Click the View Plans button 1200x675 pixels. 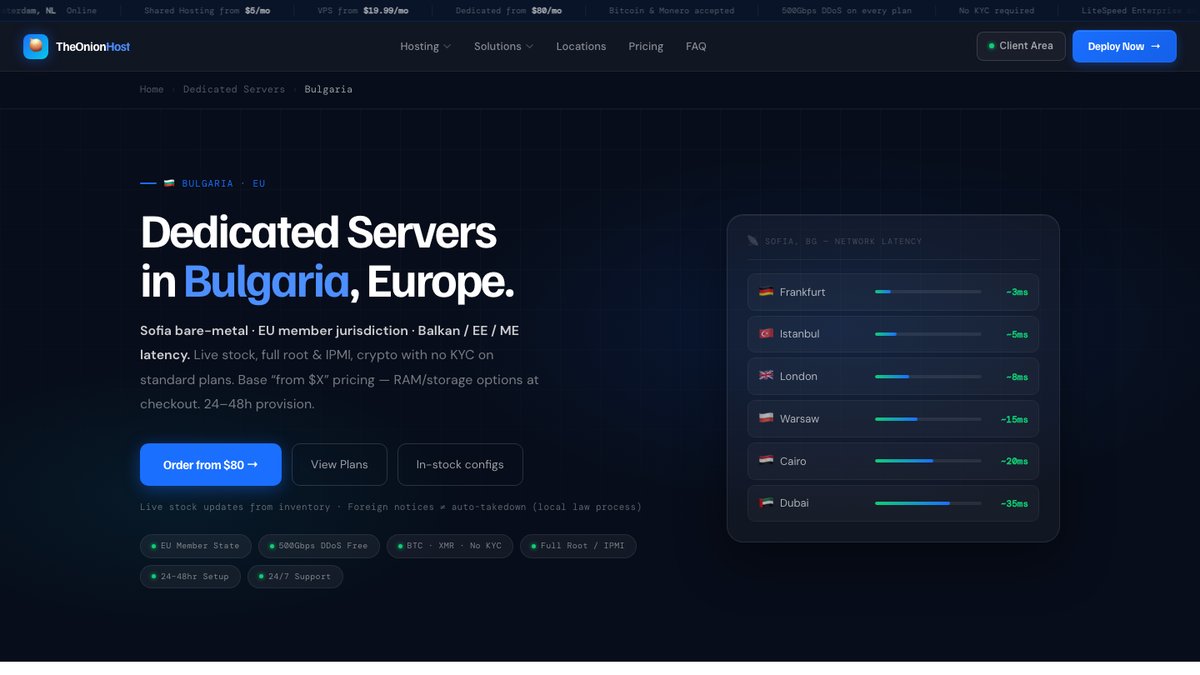point(339,465)
